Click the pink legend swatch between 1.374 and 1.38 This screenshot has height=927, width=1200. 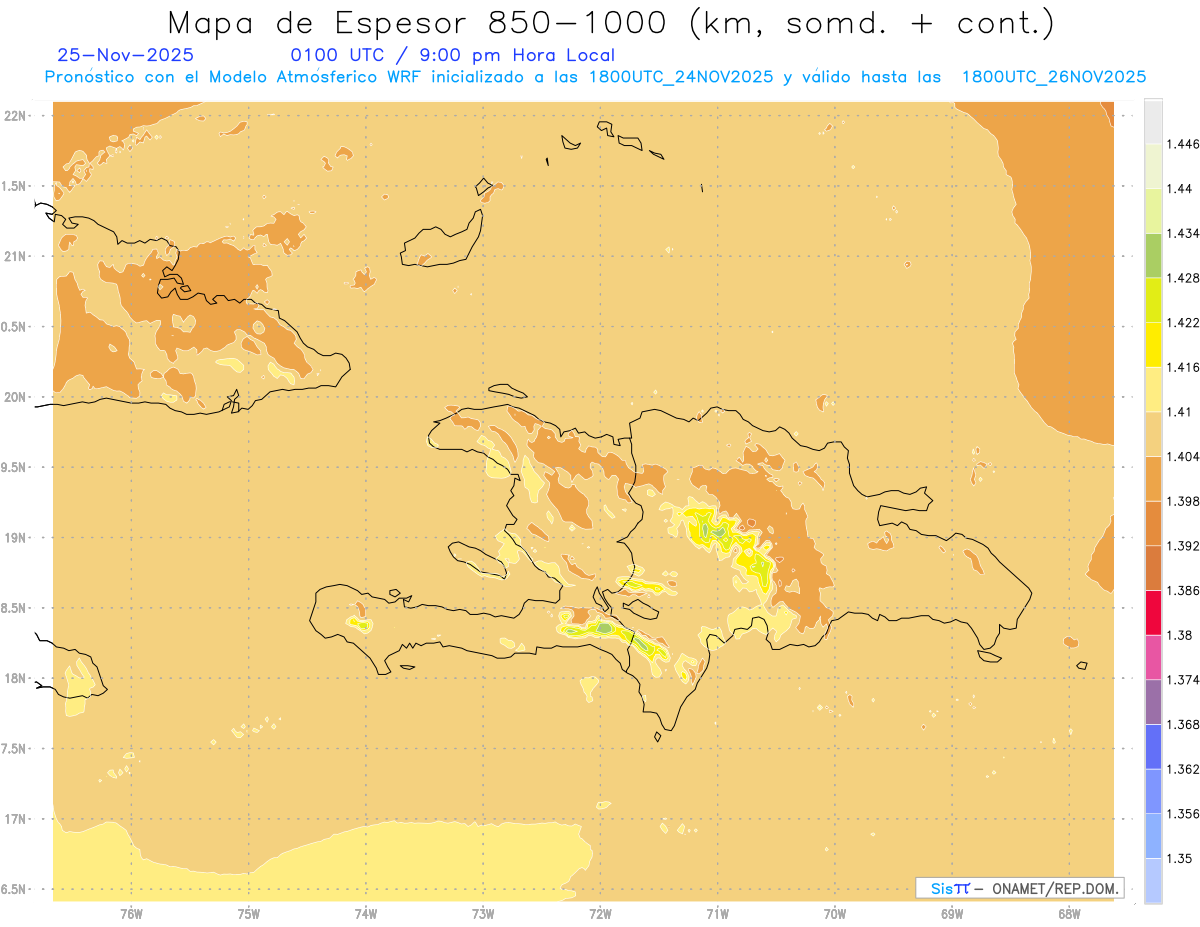1153,657
